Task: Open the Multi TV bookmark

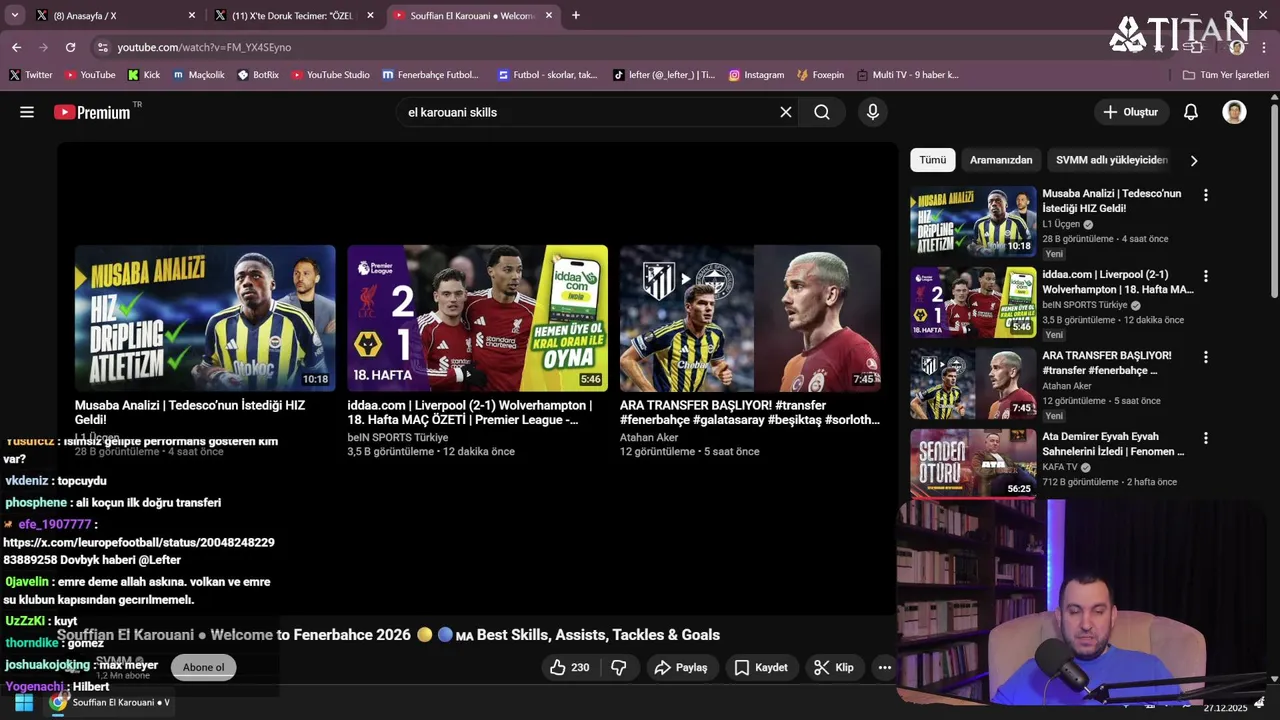Action: 907,75
